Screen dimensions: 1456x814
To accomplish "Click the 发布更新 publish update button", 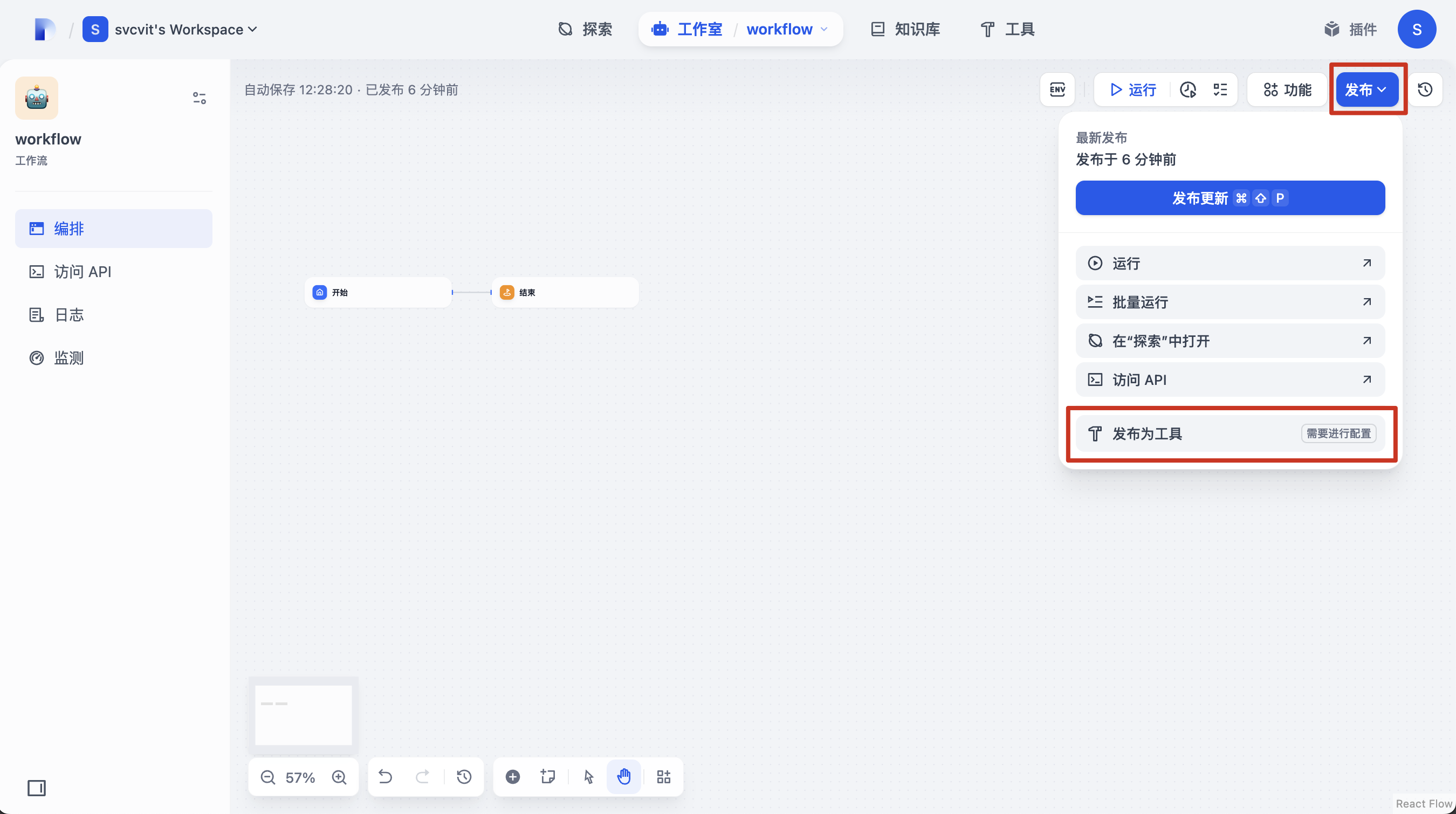I will [1230, 198].
